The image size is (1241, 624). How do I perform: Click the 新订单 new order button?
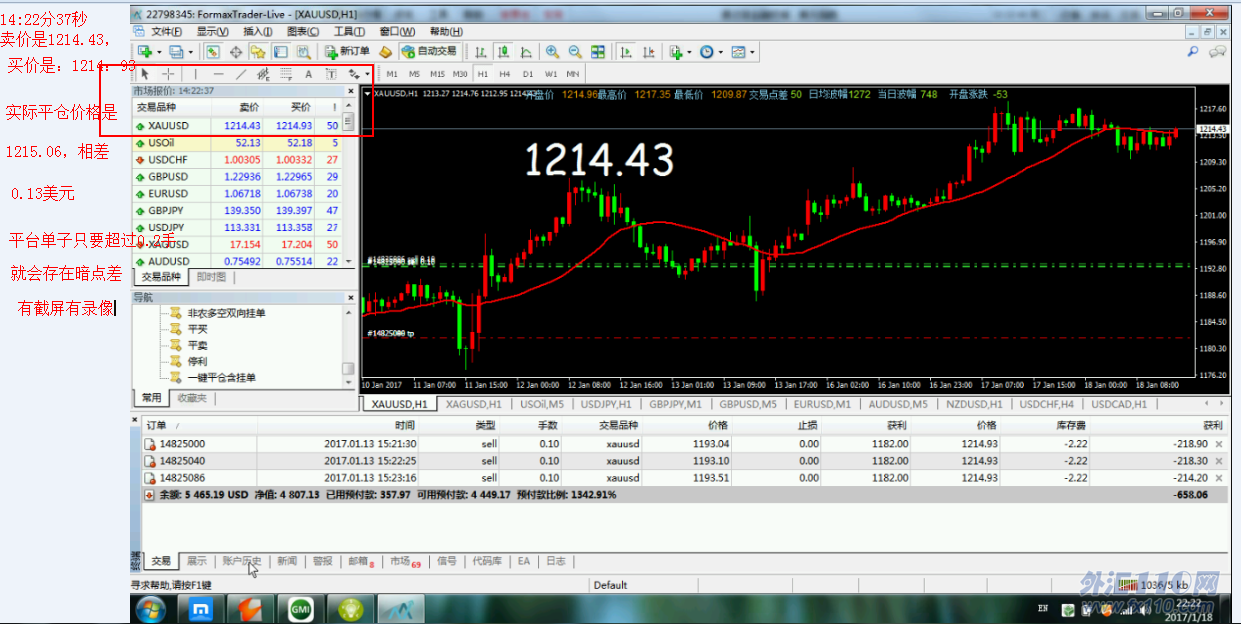(x=348, y=51)
